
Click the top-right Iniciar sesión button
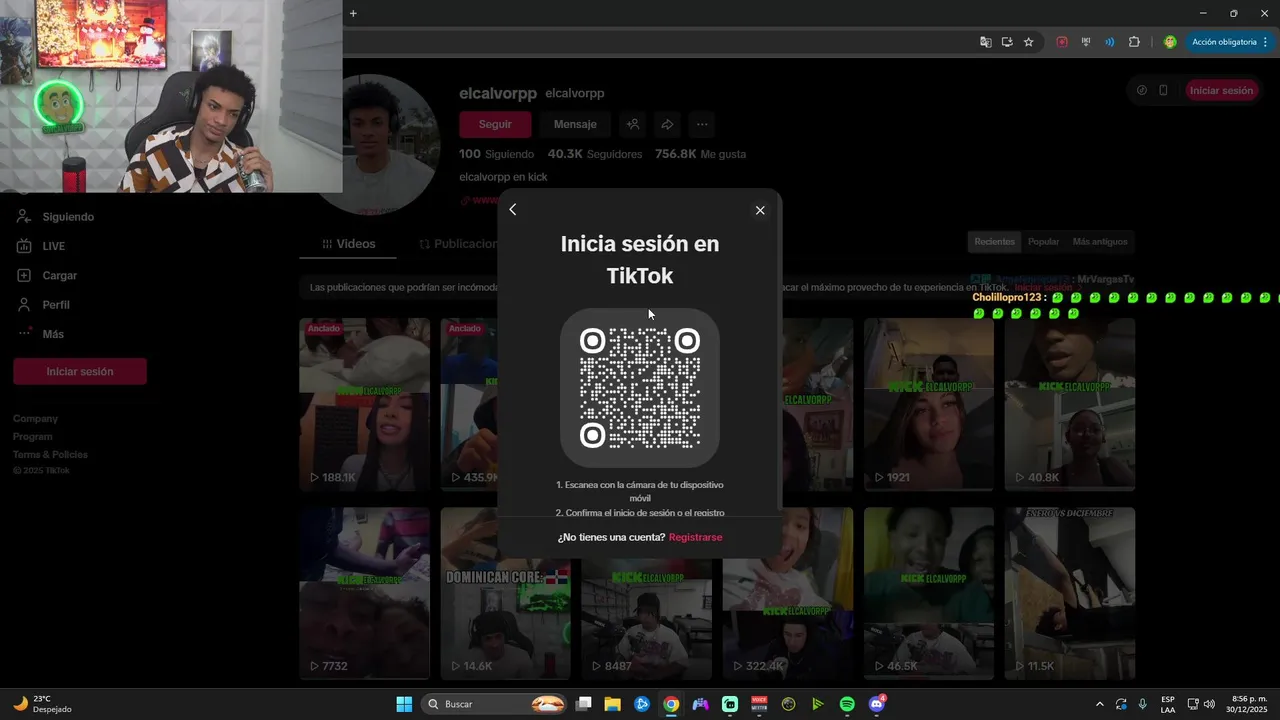pos(1221,90)
